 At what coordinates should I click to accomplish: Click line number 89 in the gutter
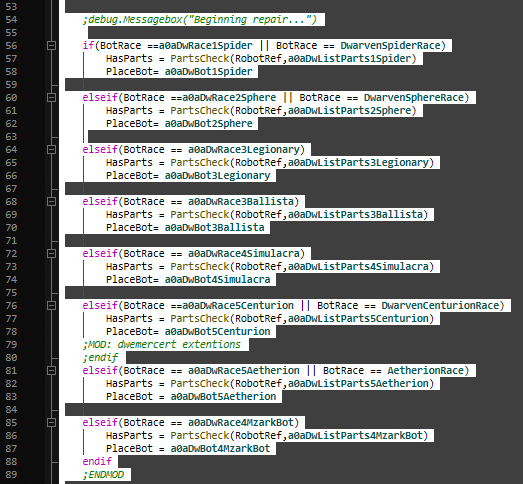point(11,475)
